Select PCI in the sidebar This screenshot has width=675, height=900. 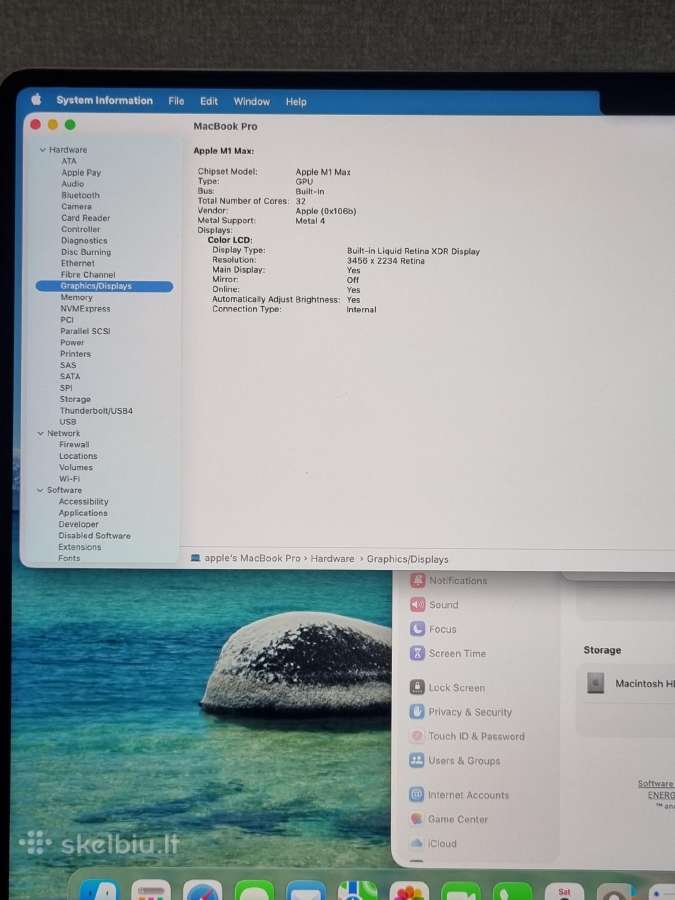pos(67,320)
